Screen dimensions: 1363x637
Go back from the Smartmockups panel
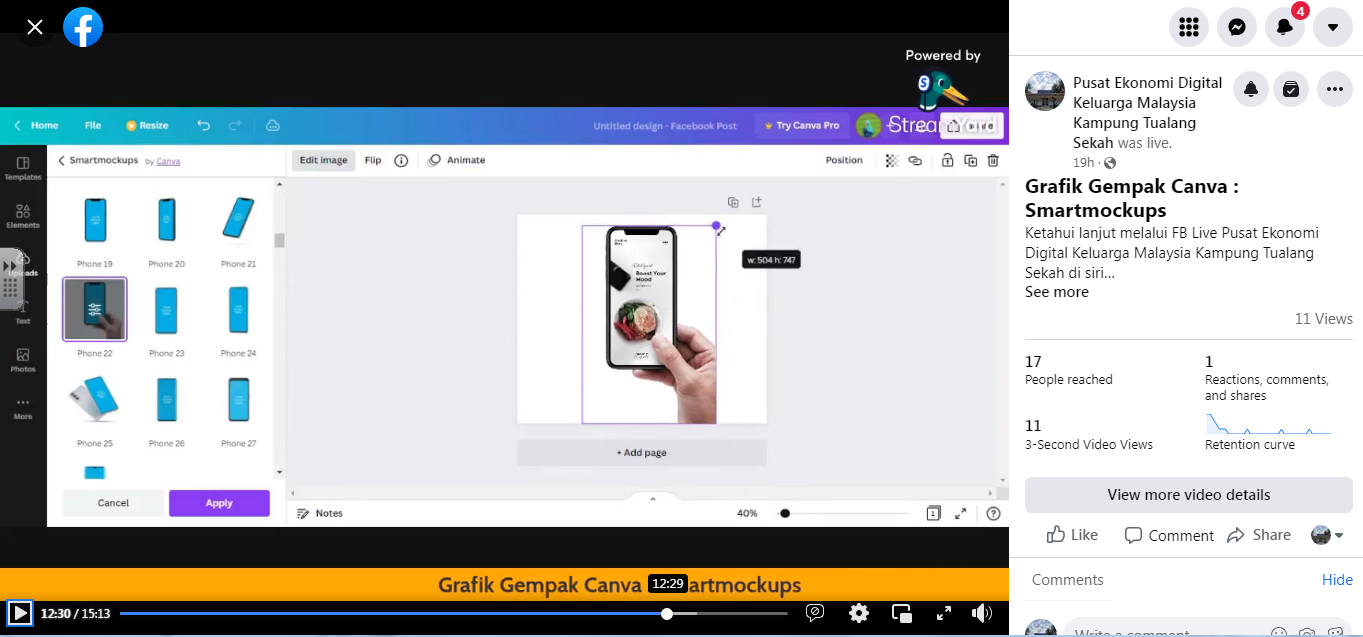[x=61, y=160]
